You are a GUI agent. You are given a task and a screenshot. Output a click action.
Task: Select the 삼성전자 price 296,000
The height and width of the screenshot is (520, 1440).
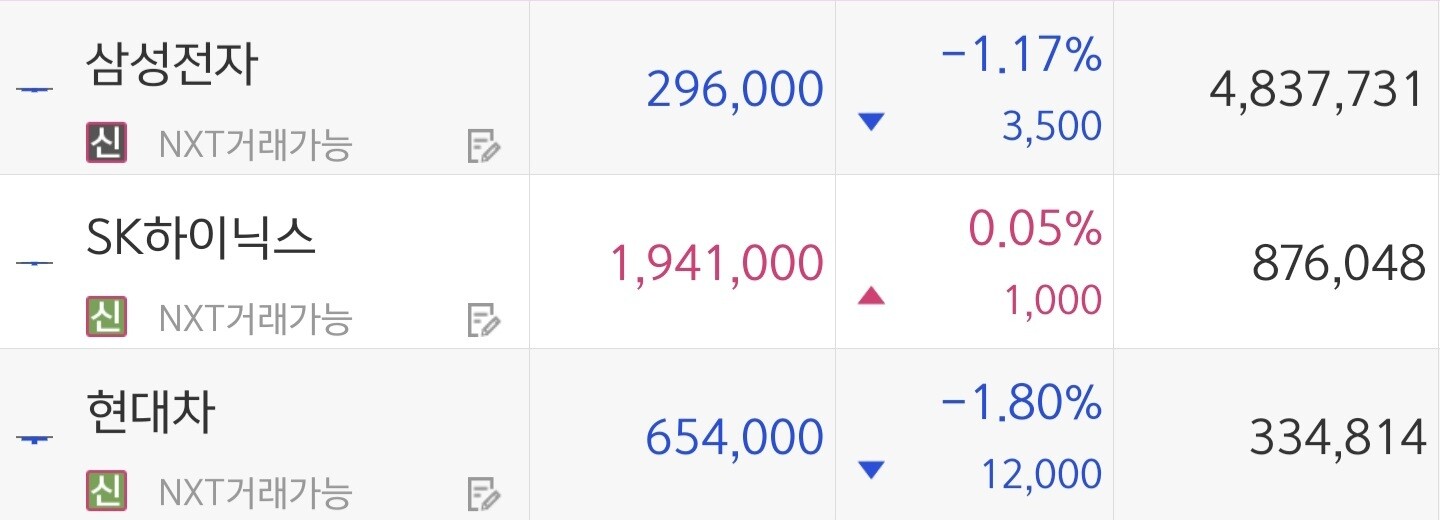[x=735, y=89]
